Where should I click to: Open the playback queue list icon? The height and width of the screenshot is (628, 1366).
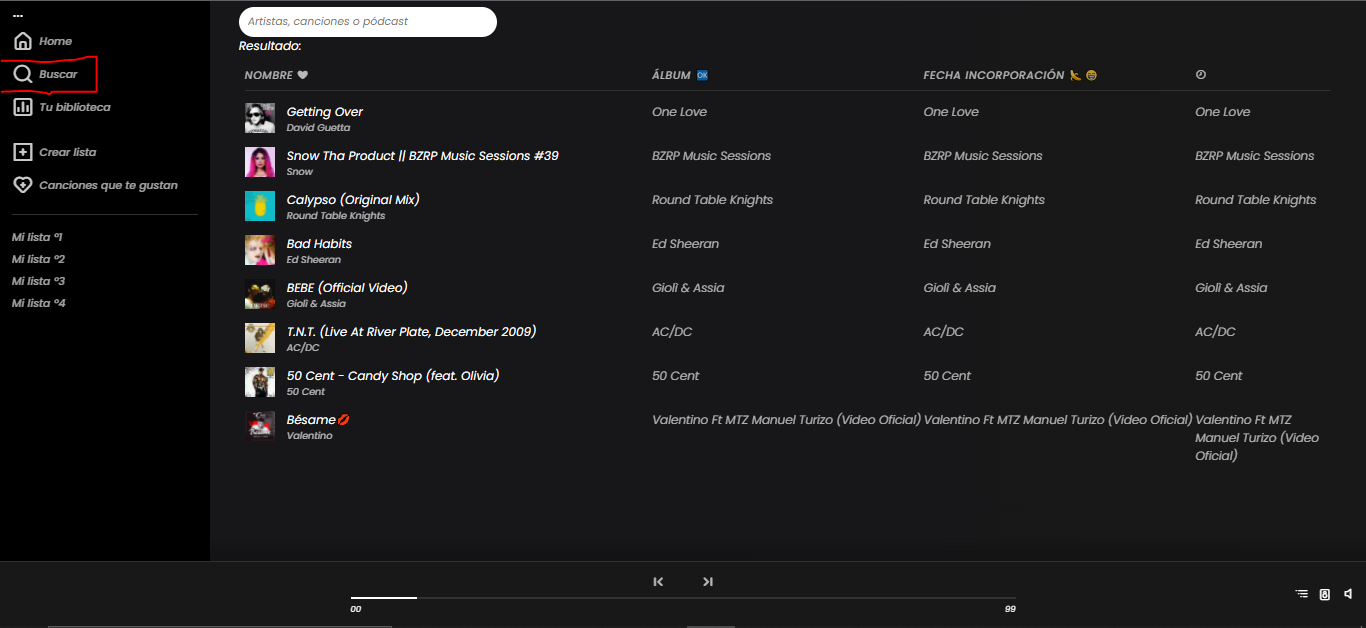coord(1301,594)
